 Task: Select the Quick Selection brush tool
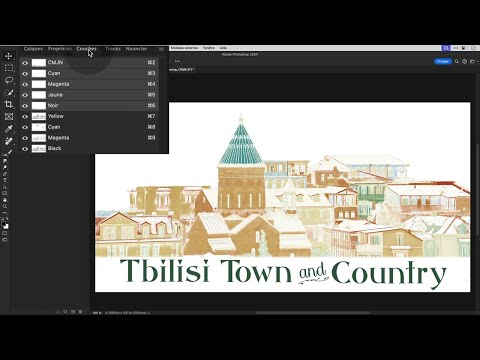(x=9, y=92)
